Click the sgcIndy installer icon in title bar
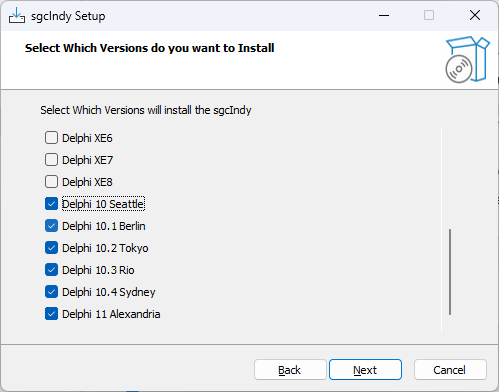499x392 pixels. point(17,15)
